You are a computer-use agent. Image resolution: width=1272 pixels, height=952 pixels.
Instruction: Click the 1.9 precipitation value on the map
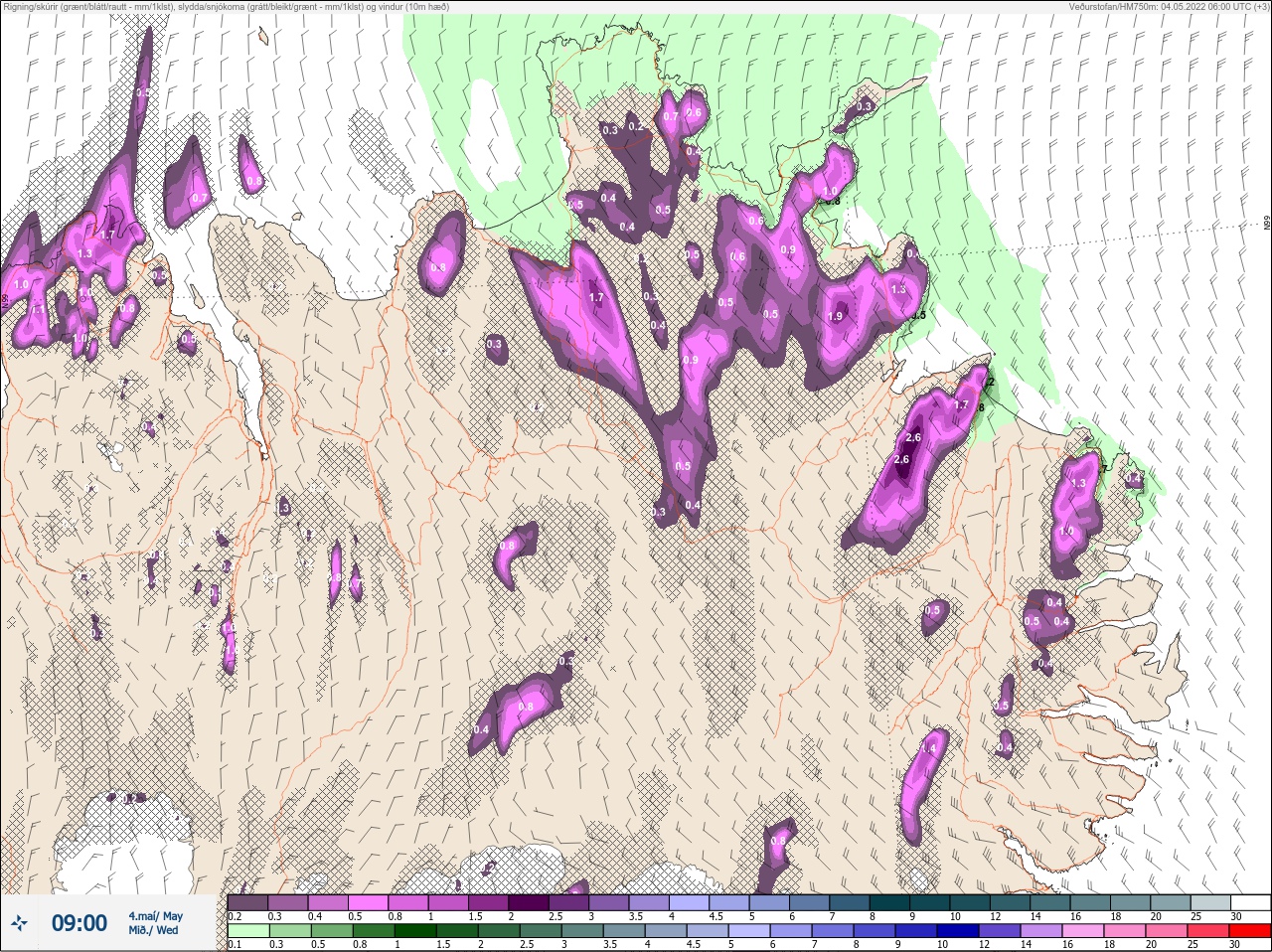(x=835, y=316)
